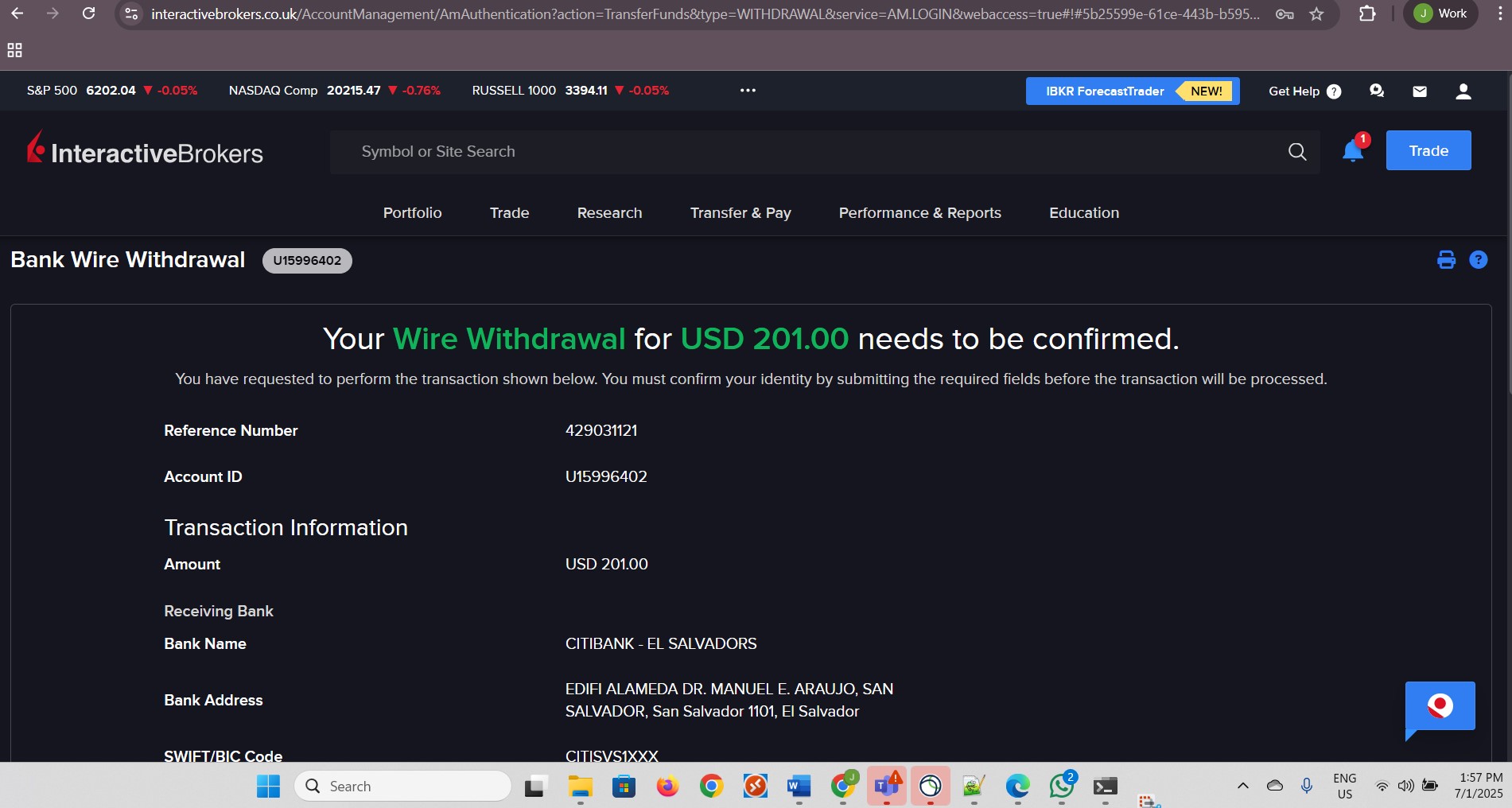Screen dimensions: 1512x808
Task: Open the blue help question mark icon
Action: (1478, 260)
